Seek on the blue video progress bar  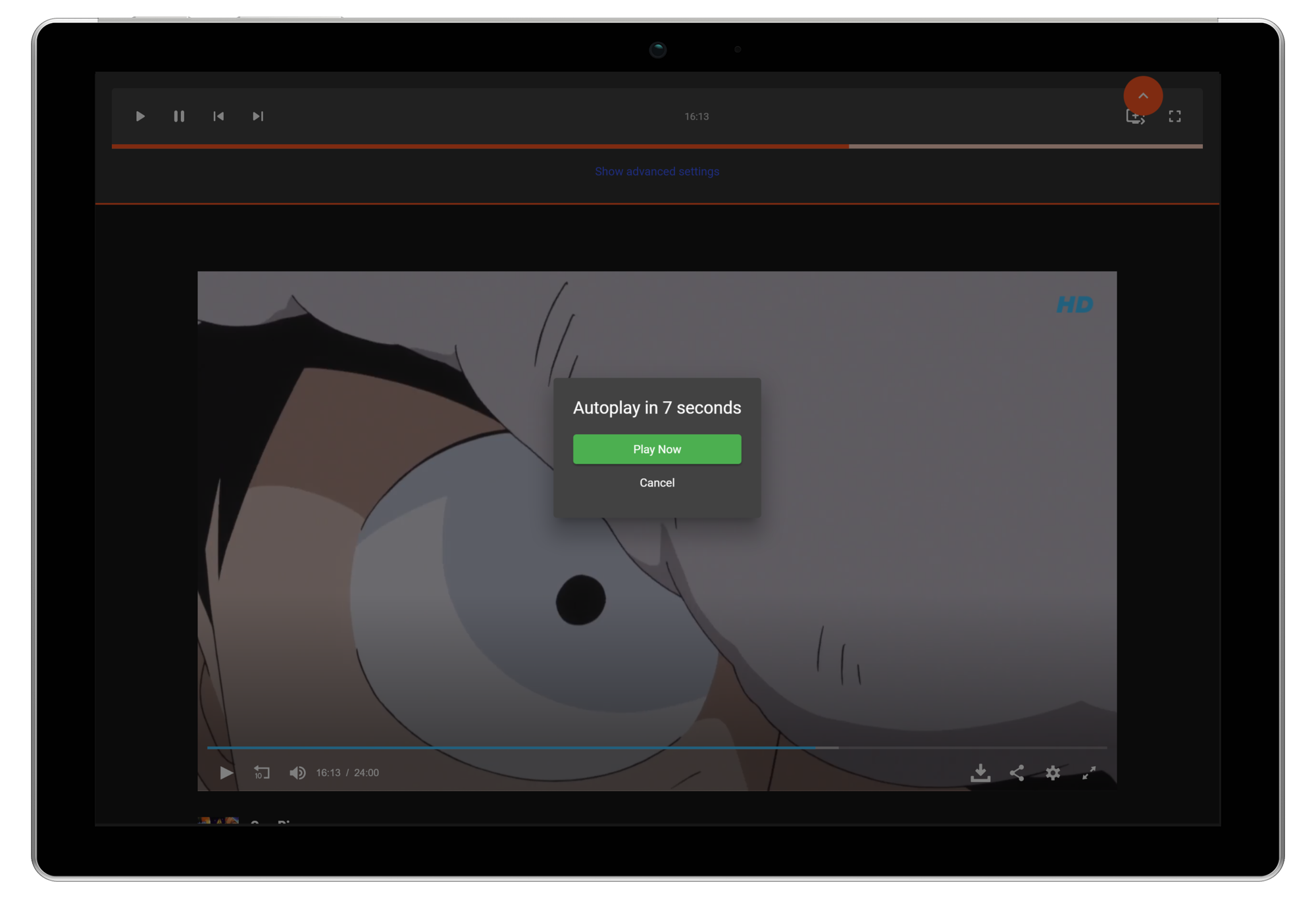[657, 748]
